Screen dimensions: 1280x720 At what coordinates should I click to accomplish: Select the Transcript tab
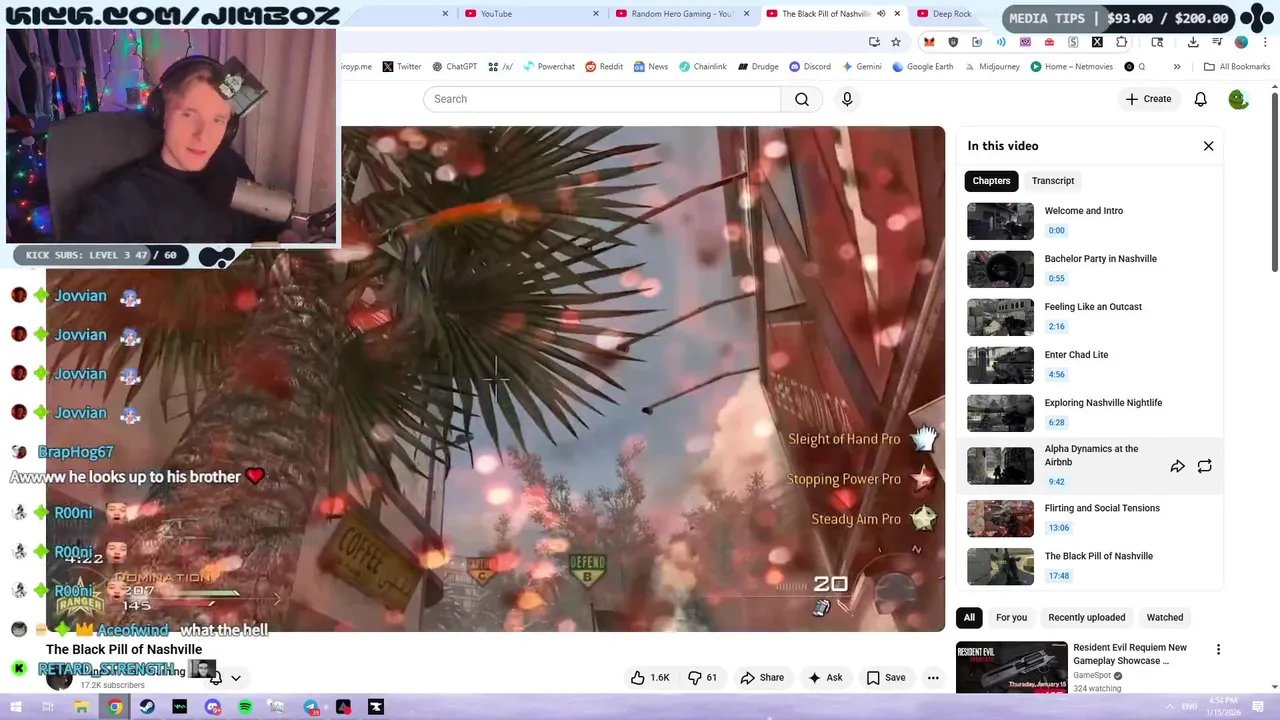1053,181
